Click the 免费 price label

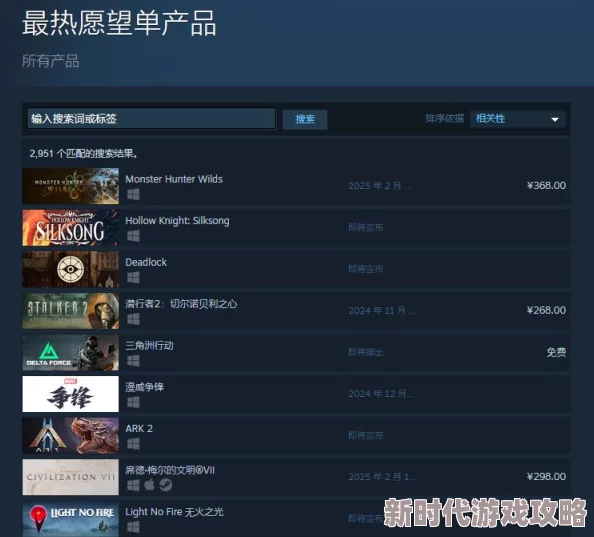pos(556,352)
